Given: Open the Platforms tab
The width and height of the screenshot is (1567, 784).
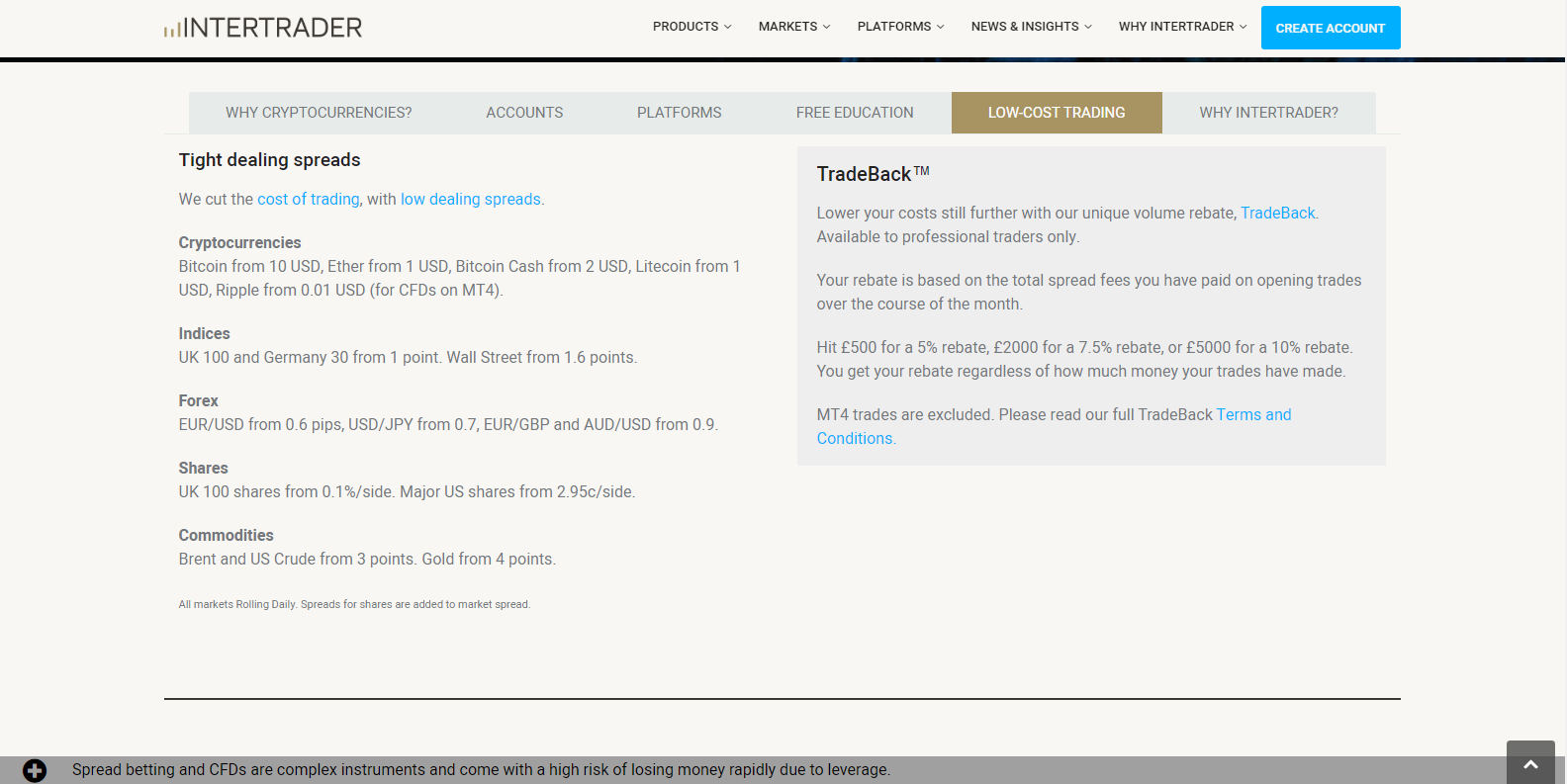Looking at the screenshot, I should (680, 113).
